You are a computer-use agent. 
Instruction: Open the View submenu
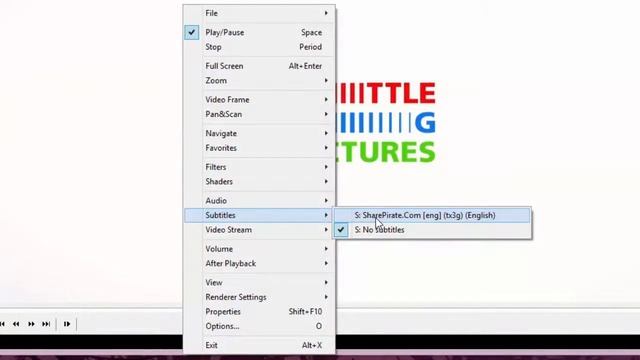[x=259, y=283]
